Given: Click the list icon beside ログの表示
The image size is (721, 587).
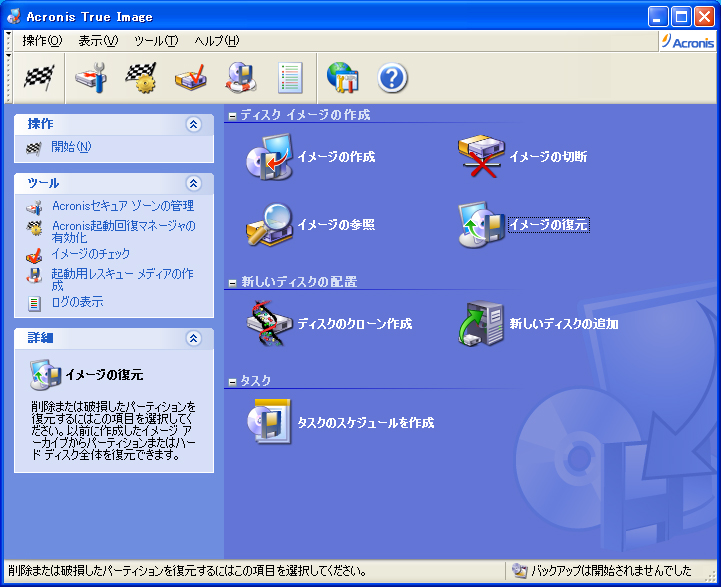Looking at the screenshot, I should [34, 303].
